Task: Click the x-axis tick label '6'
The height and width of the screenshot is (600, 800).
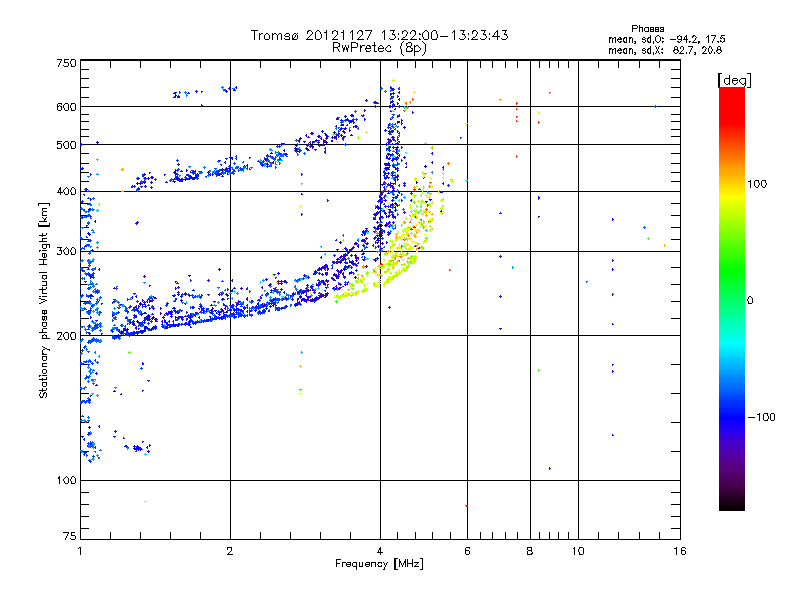Action: (467, 551)
